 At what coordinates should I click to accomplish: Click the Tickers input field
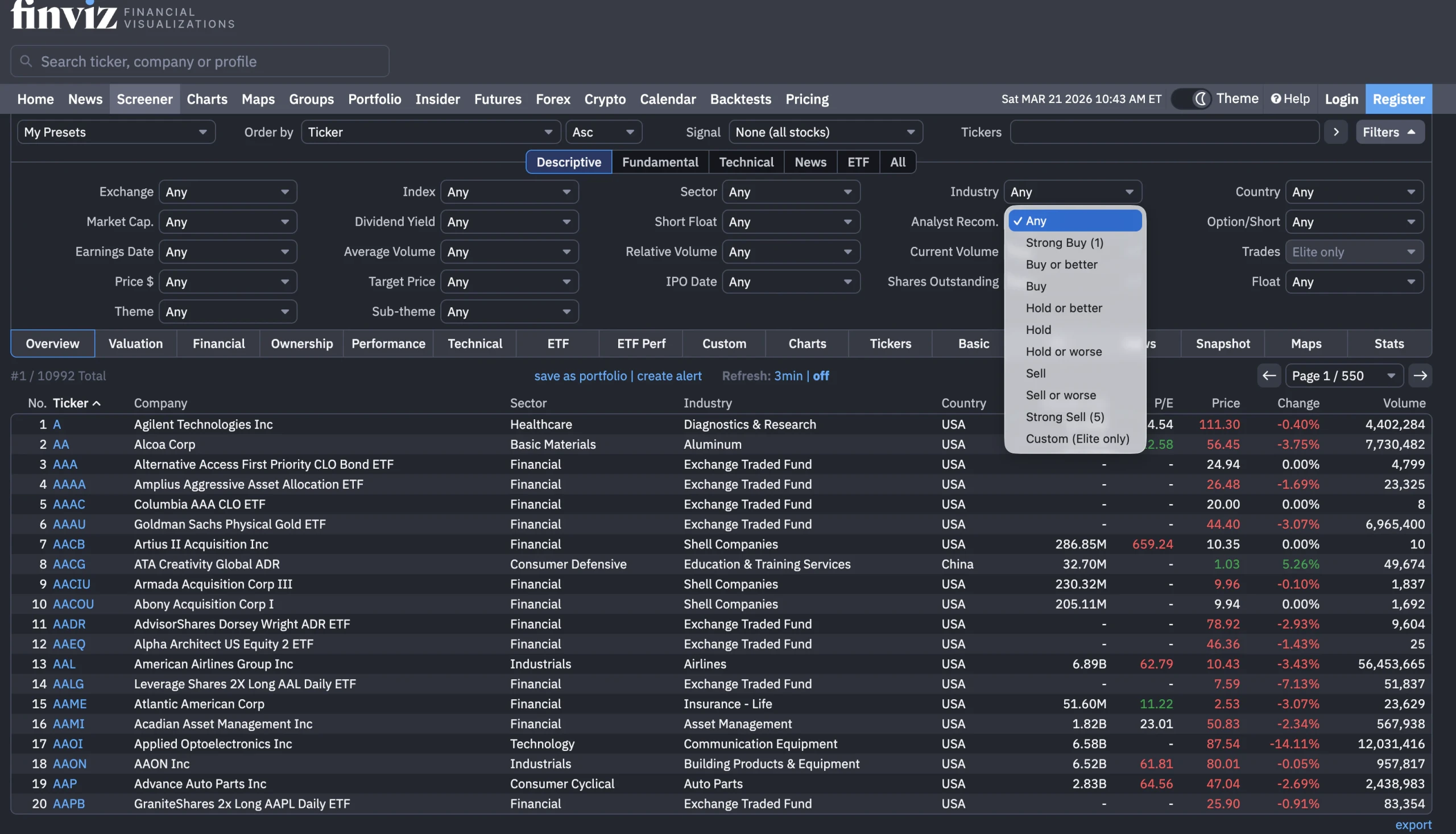click(x=1164, y=132)
